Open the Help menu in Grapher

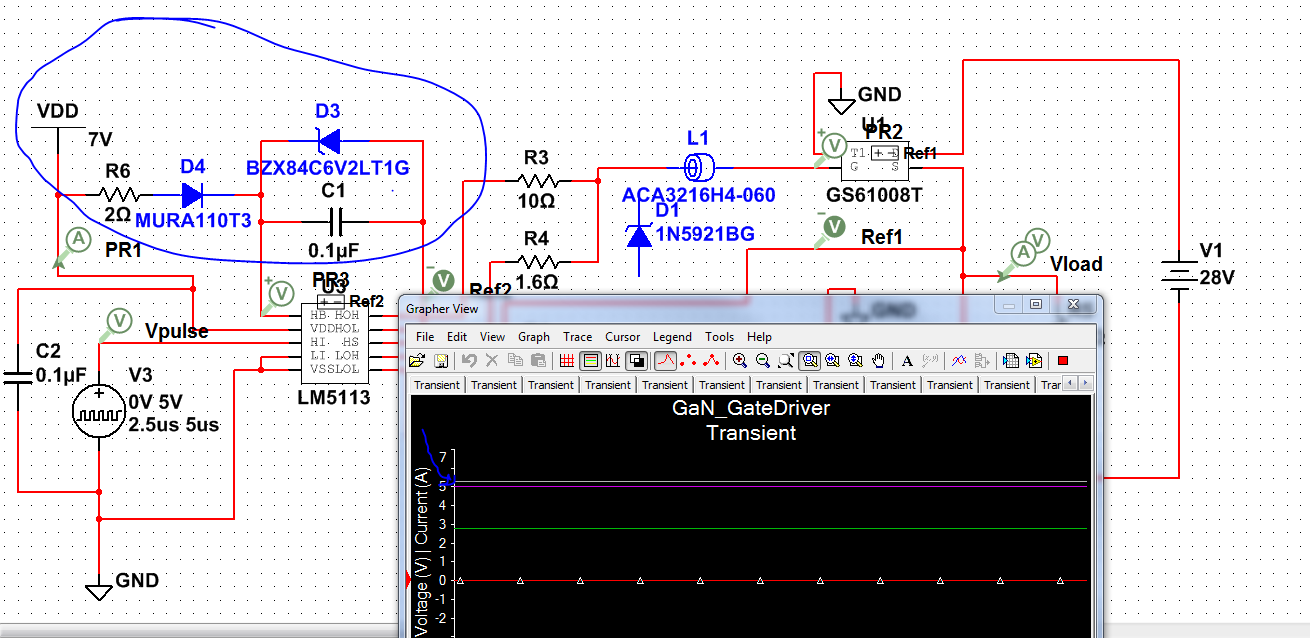(x=759, y=337)
